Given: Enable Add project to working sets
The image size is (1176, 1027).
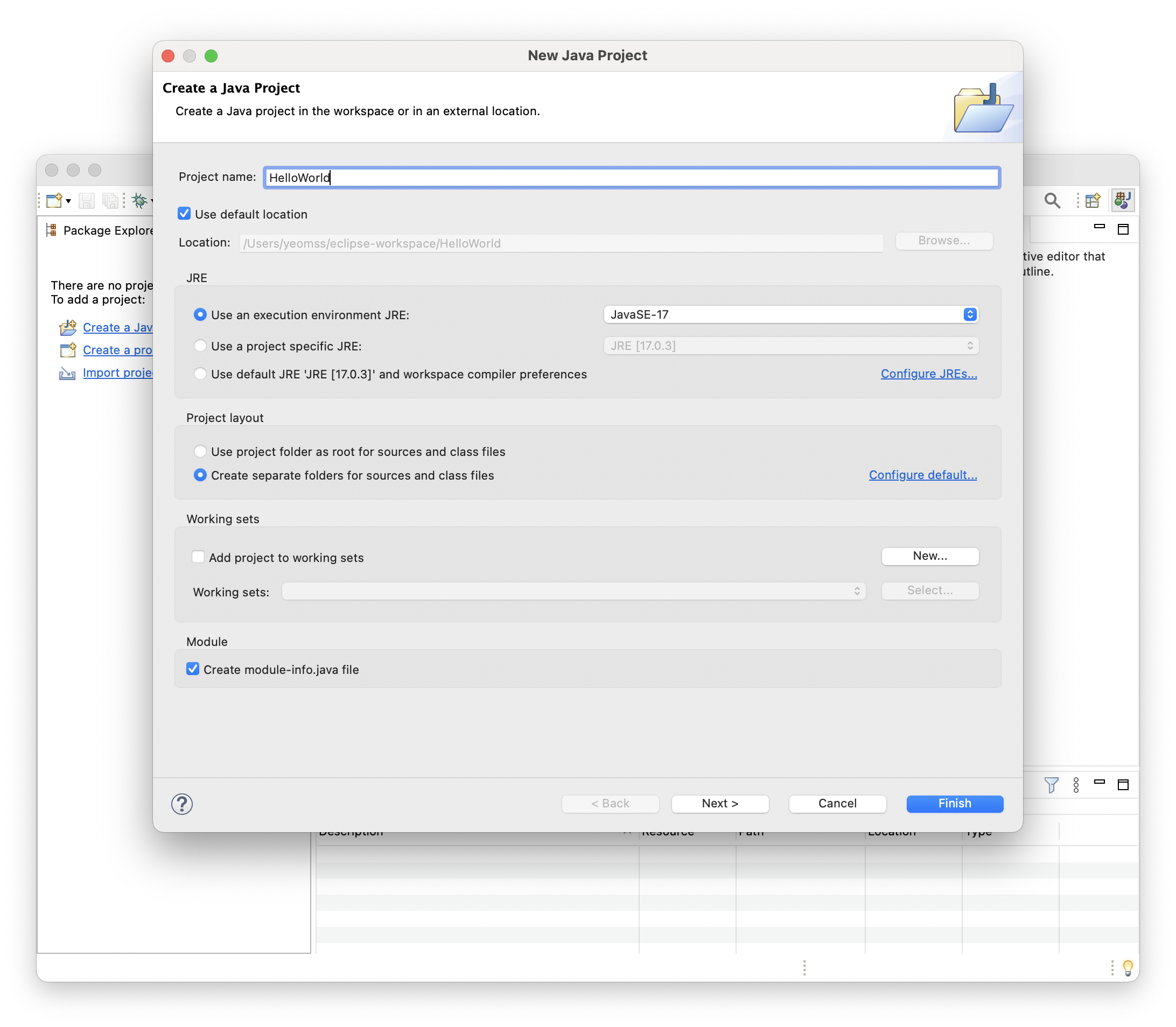Looking at the screenshot, I should [x=198, y=557].
